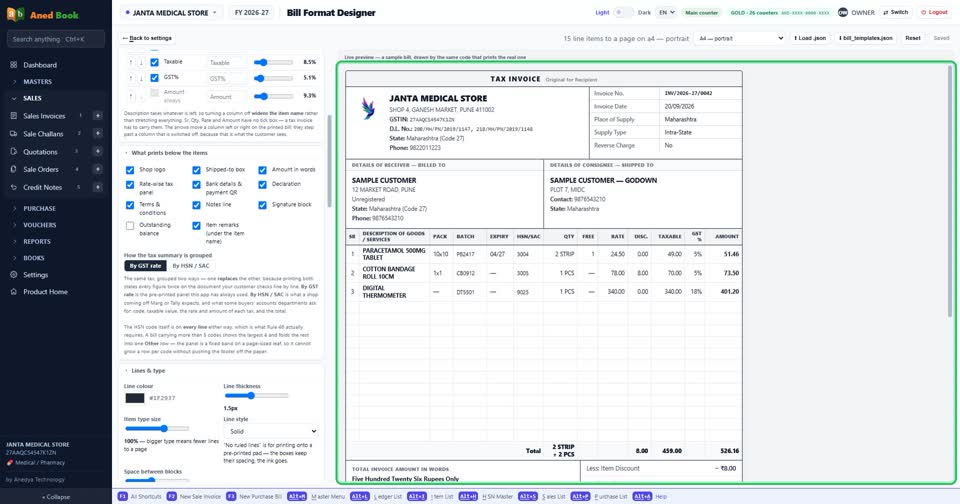Add new Sale Order via plus icon
Image resolution: width=960 pixels, height=504 pixels.
coord(97,169)
